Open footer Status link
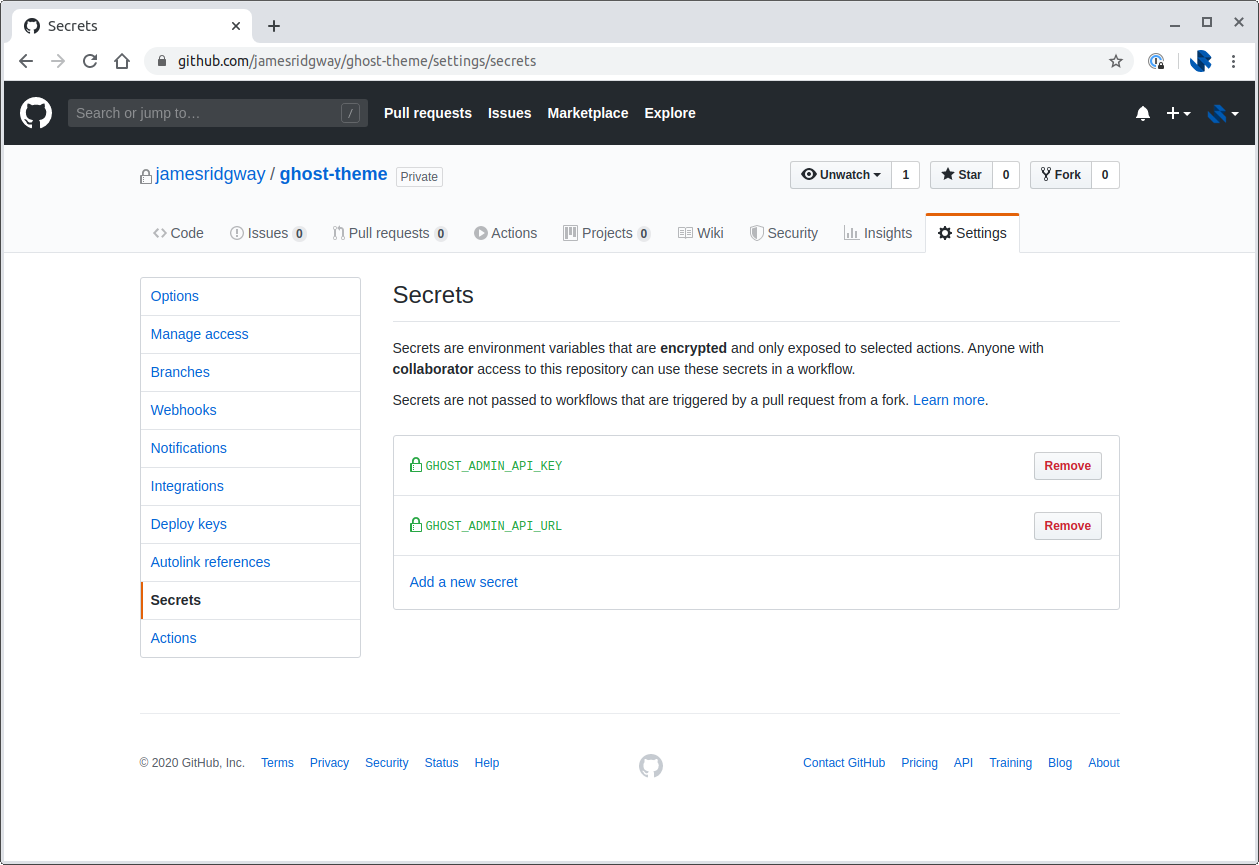Image resolution: width=1259 pixels, height=865 pixels. pyautogui.click(x=441, y=763)
